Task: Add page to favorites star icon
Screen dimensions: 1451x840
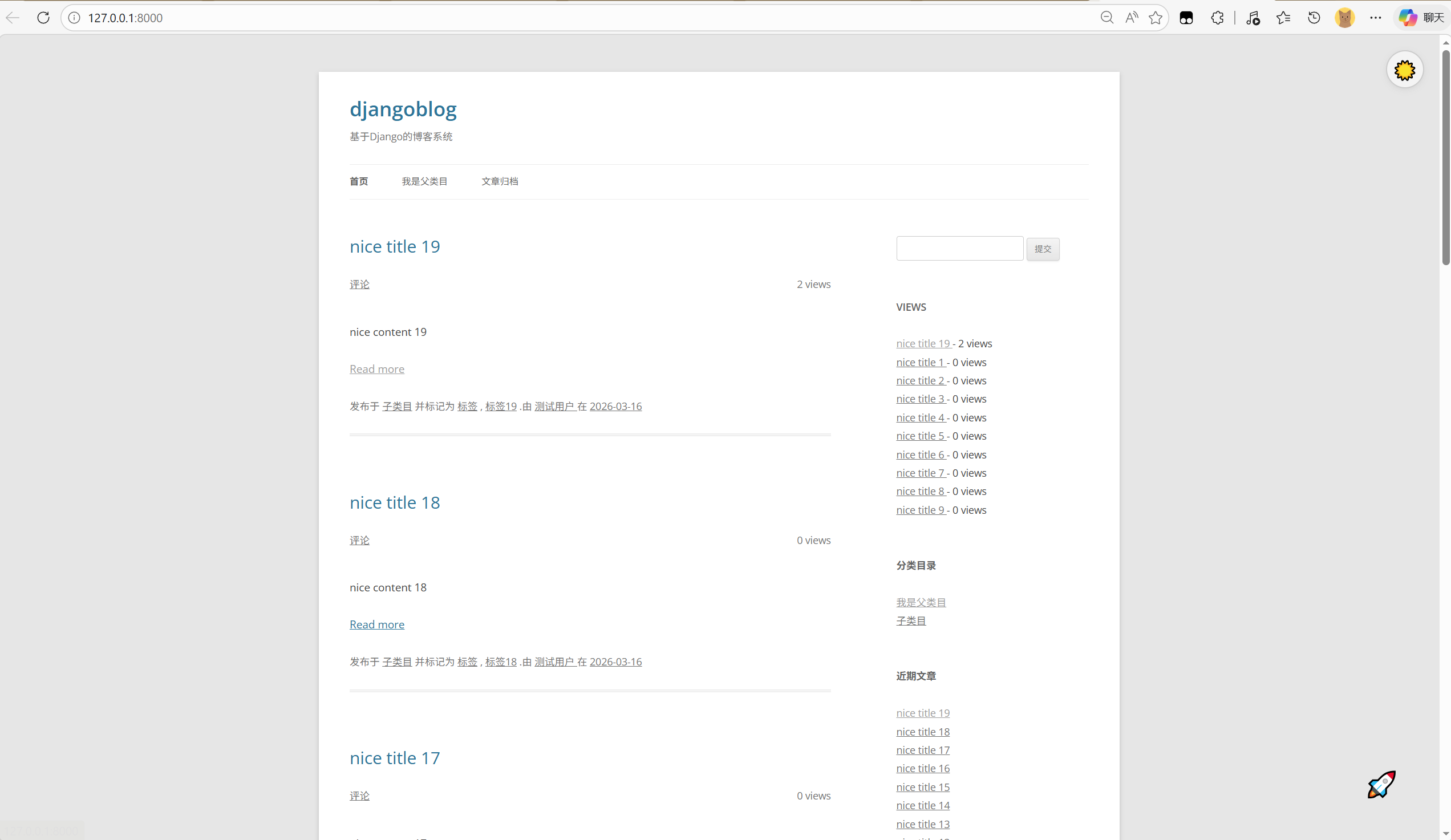Action: pyautogui.click(x=1156, y=18)
